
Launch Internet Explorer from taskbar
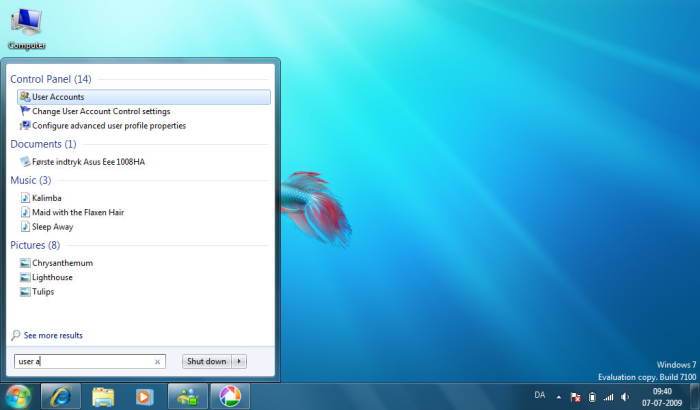point(61,396)
